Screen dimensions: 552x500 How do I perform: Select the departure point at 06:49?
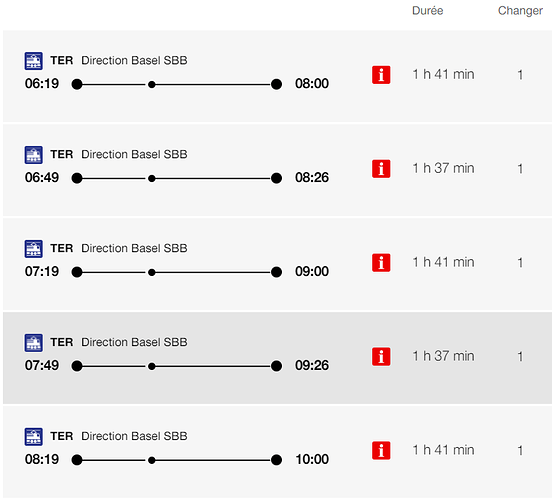(77, 178)
